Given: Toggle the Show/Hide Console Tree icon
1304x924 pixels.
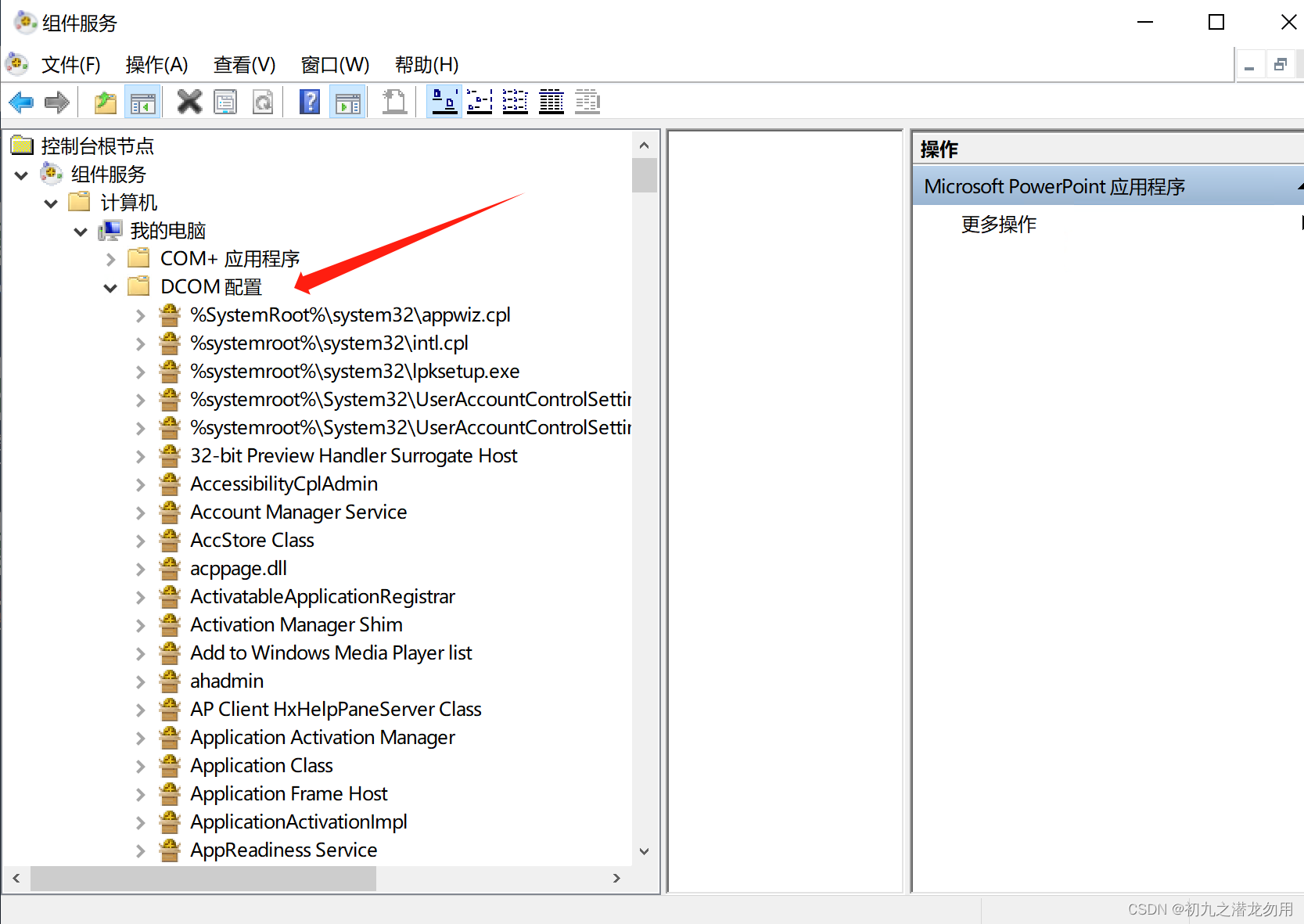Looking at the screenshot, I should pos(143,102).
